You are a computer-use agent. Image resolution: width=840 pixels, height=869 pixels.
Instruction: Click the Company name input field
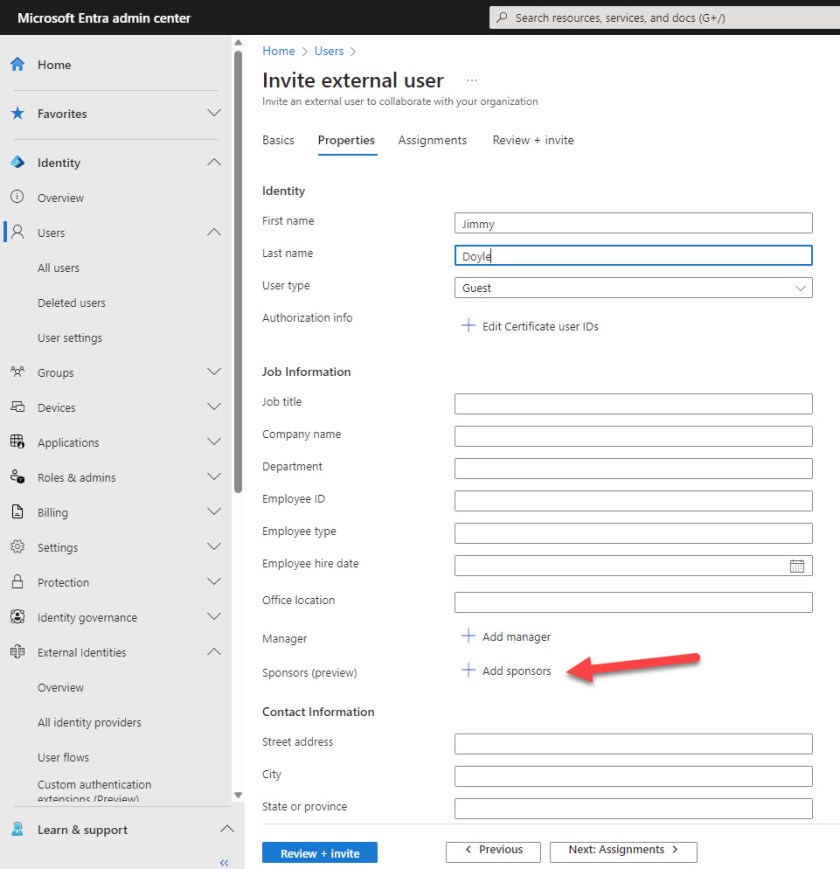pyautogui.click(x=633, y=436)
